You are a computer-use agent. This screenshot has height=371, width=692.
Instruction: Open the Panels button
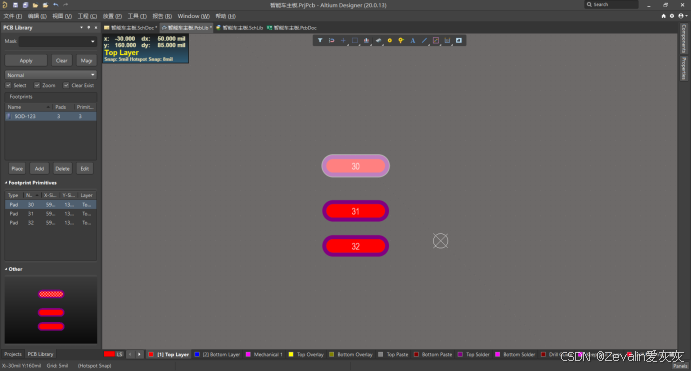click(x=680, y=366)
